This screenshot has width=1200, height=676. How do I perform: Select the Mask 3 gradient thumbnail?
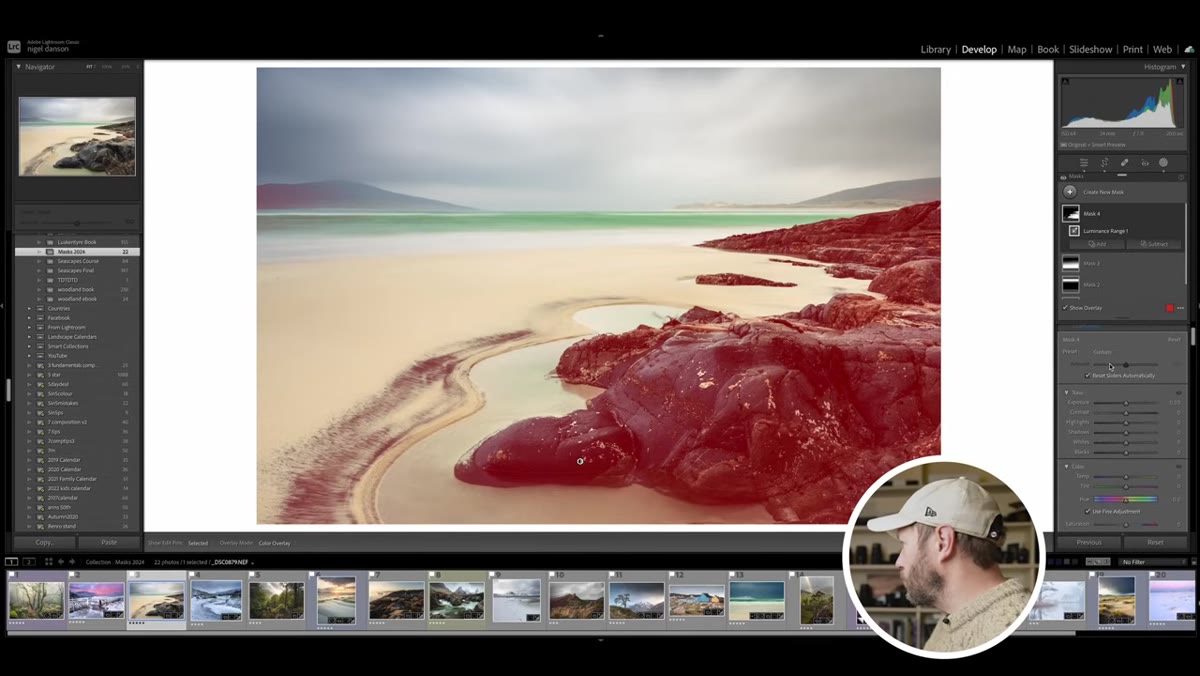1070,263
